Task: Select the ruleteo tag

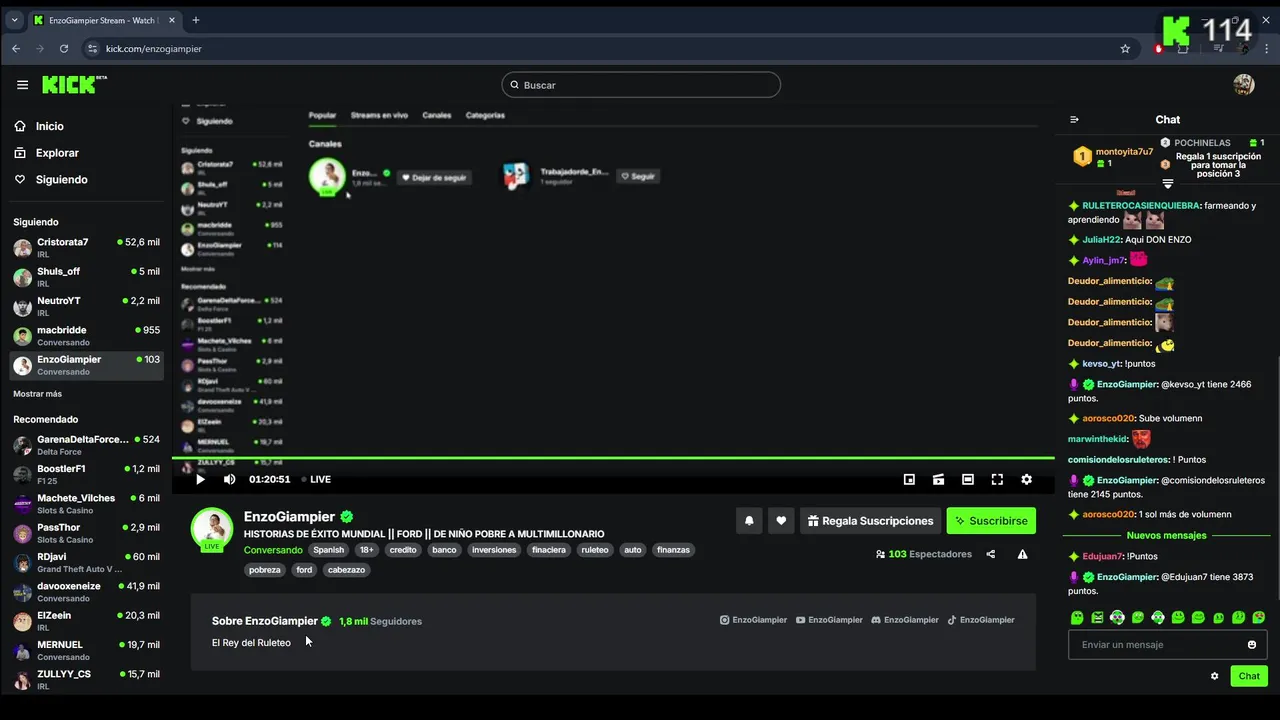Action: 595,550
